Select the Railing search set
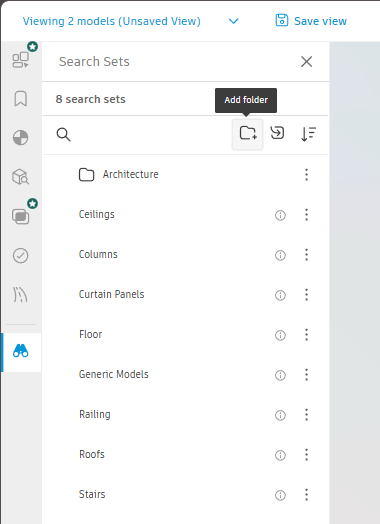The image size is (380, 524). 95,414
